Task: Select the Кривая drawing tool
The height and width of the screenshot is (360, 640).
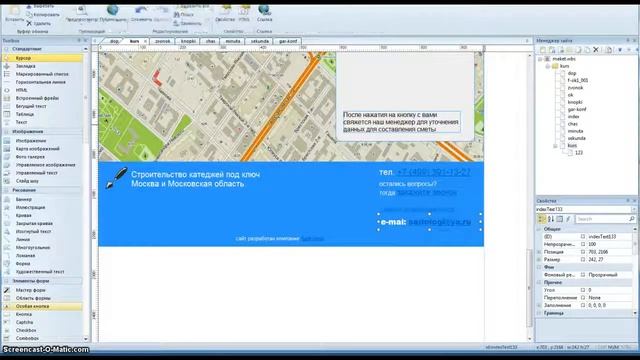Action: 42,215
